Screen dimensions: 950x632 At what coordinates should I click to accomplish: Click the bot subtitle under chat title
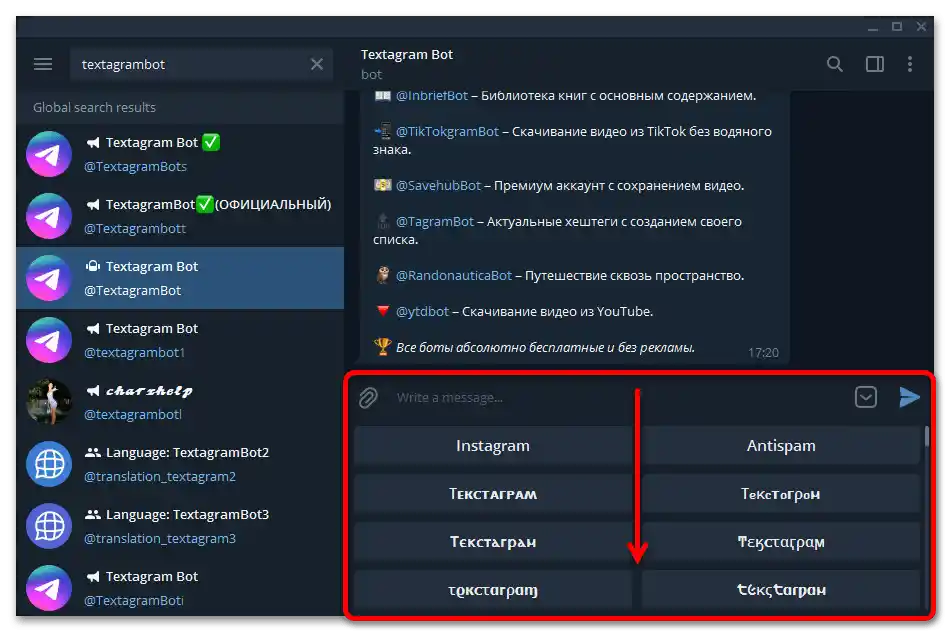[371, 75]
